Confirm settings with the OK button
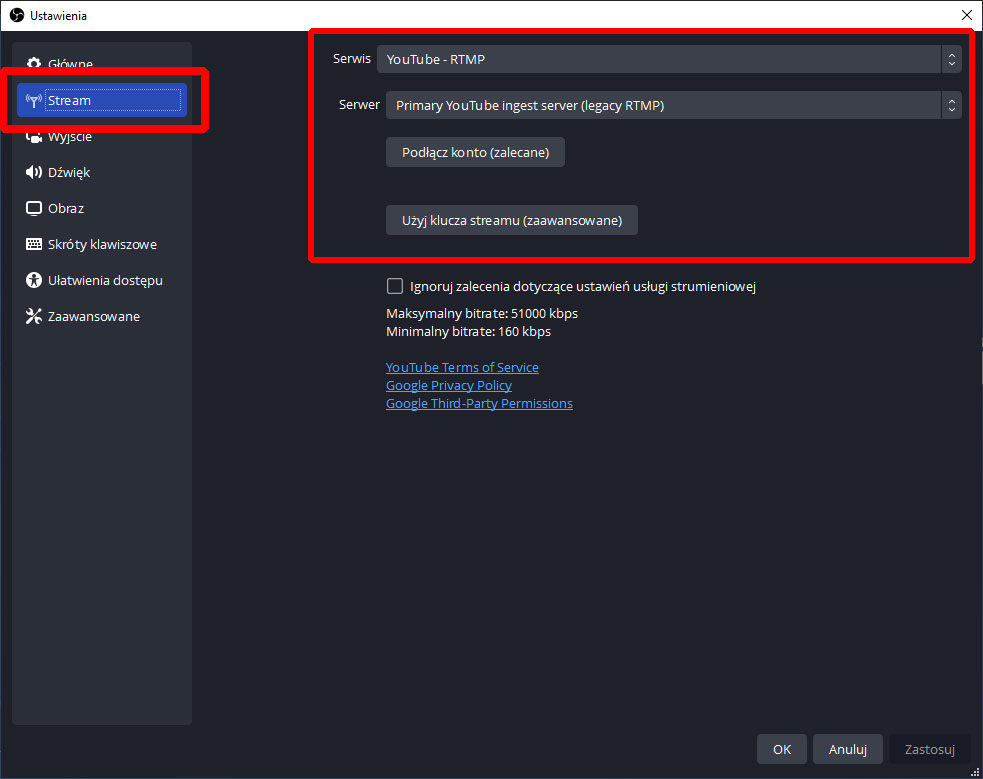This screenshot has height=779, width=983. (x=781, y=749)
